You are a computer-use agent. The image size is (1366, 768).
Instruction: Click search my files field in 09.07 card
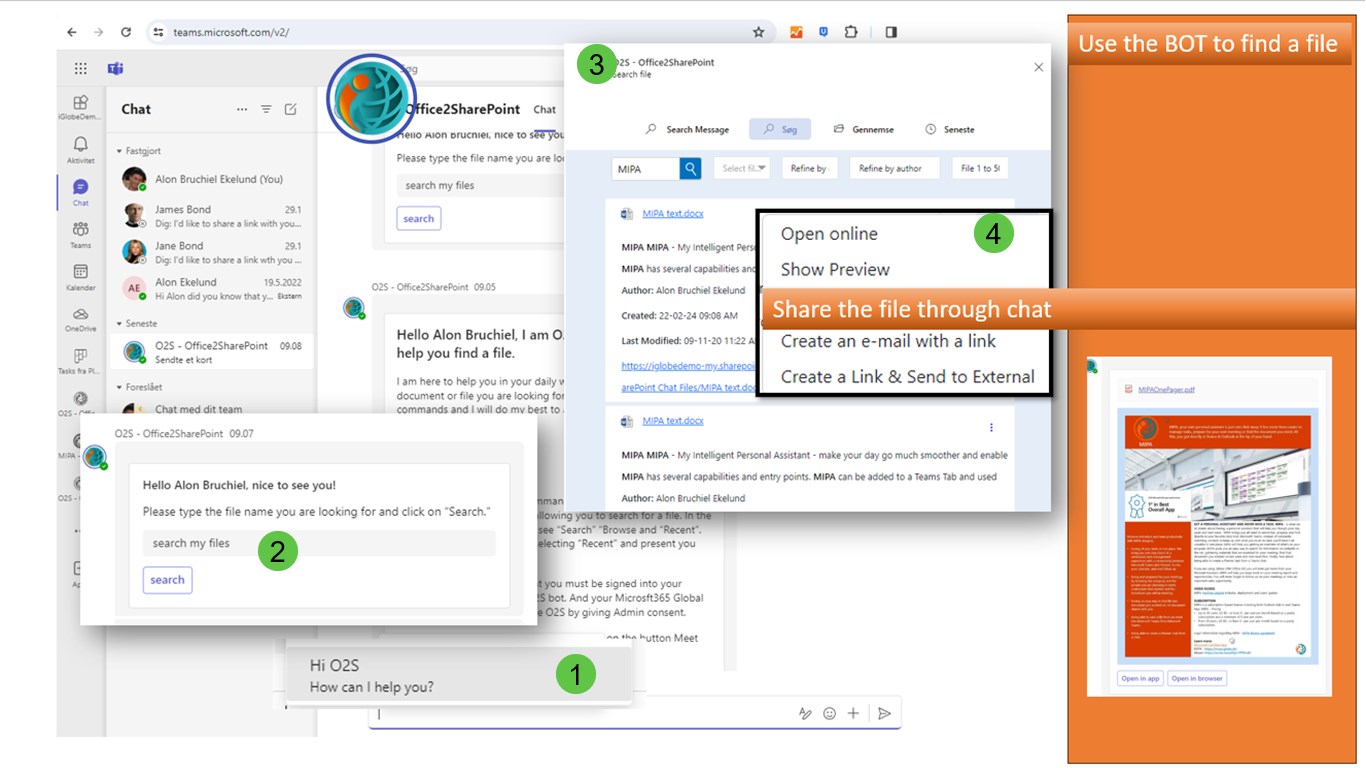[x=319, y=543]
